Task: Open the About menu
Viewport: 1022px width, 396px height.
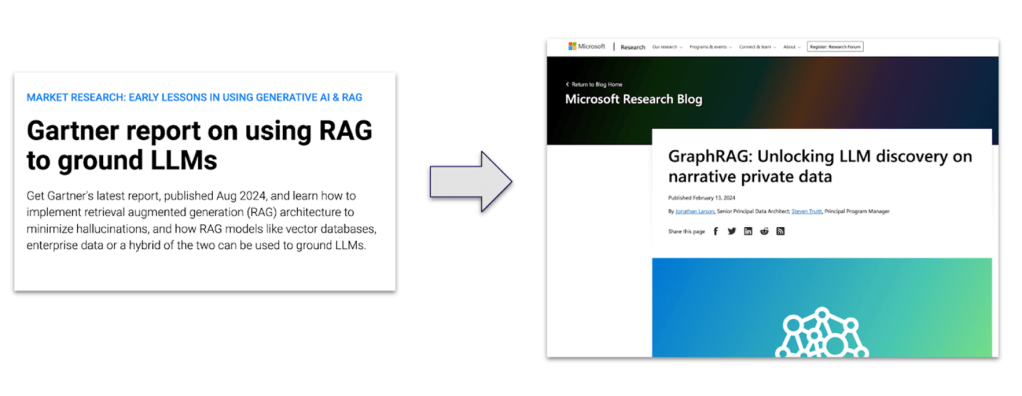Action: pos(792,47)
